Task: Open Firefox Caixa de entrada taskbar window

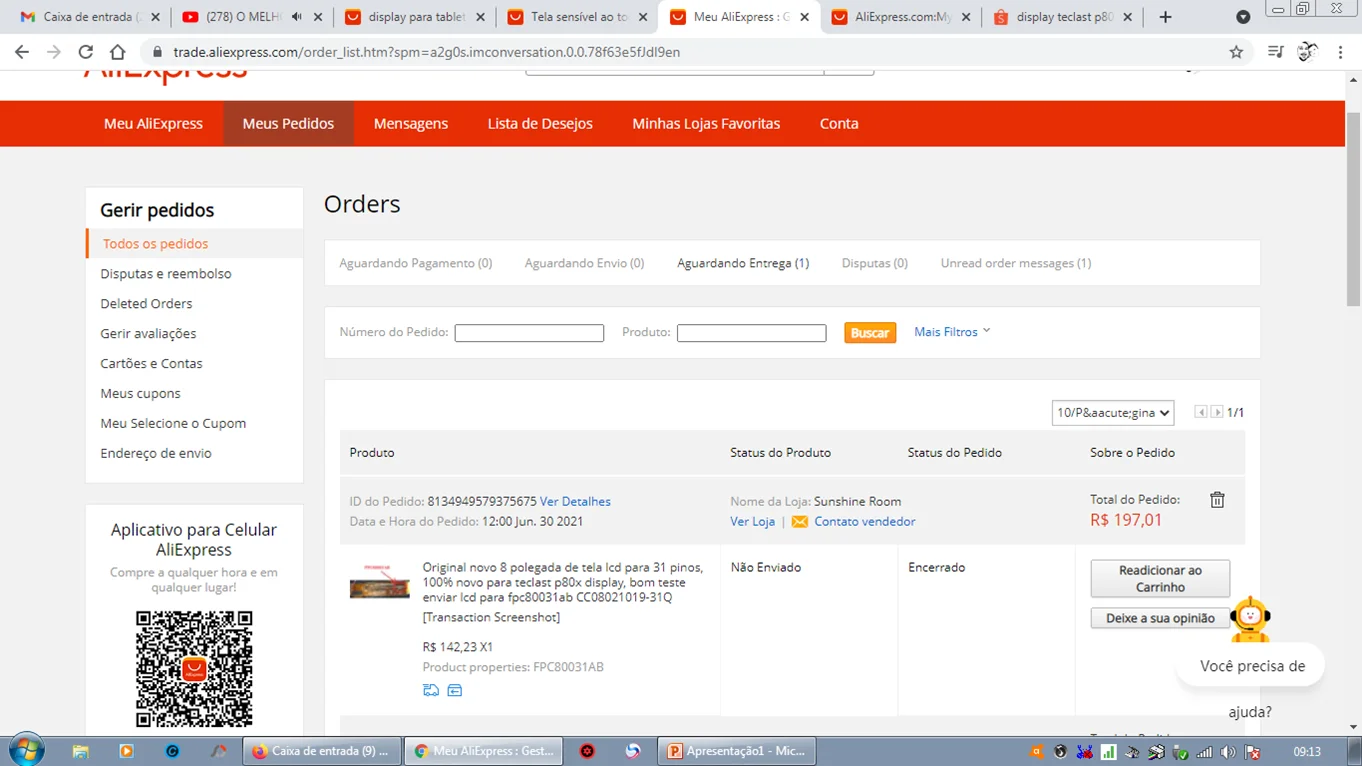Action: (x=322, y=751)
